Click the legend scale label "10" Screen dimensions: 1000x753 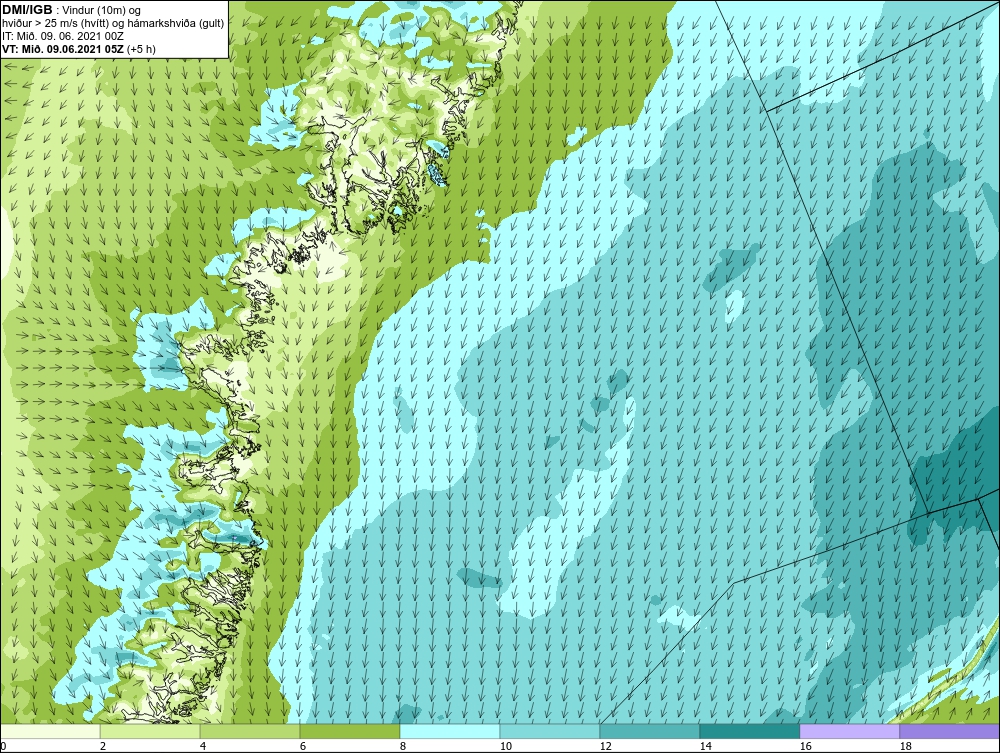tap(506, 746)
